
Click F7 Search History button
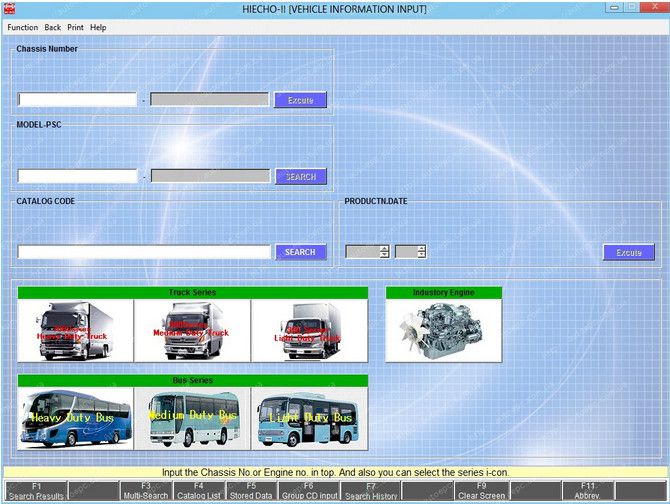tap(371, 491)
